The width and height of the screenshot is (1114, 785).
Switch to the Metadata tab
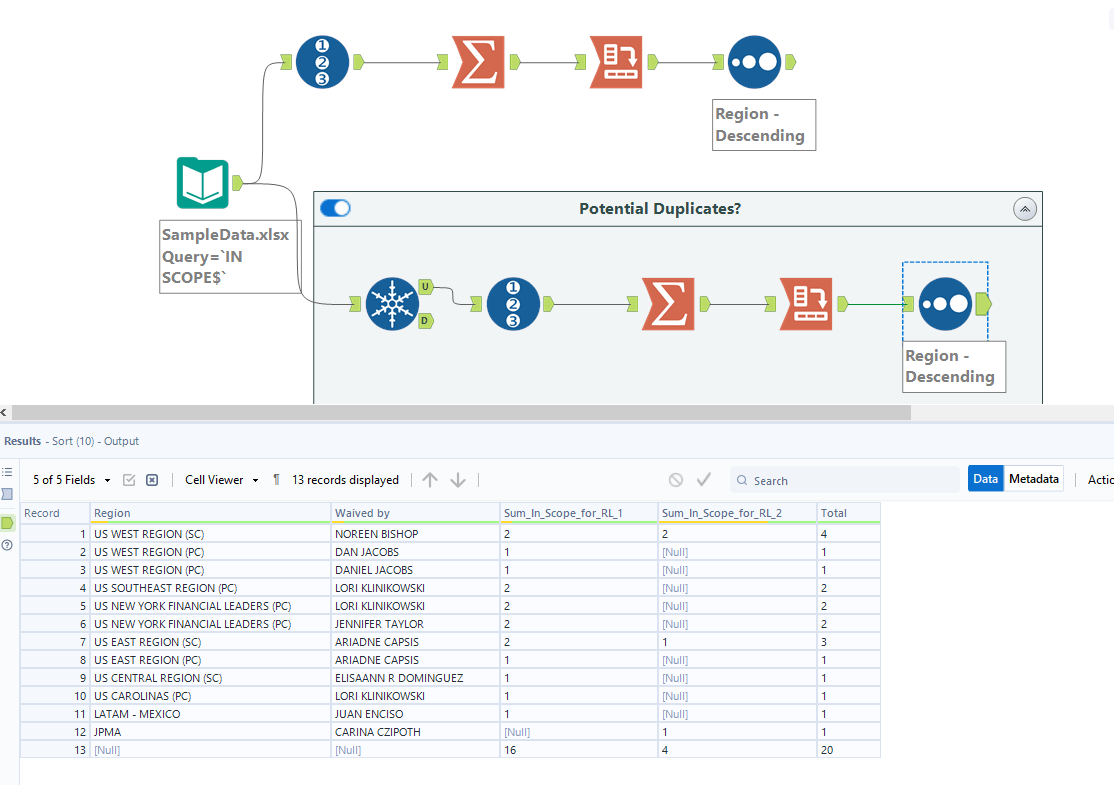(1033, 478)
